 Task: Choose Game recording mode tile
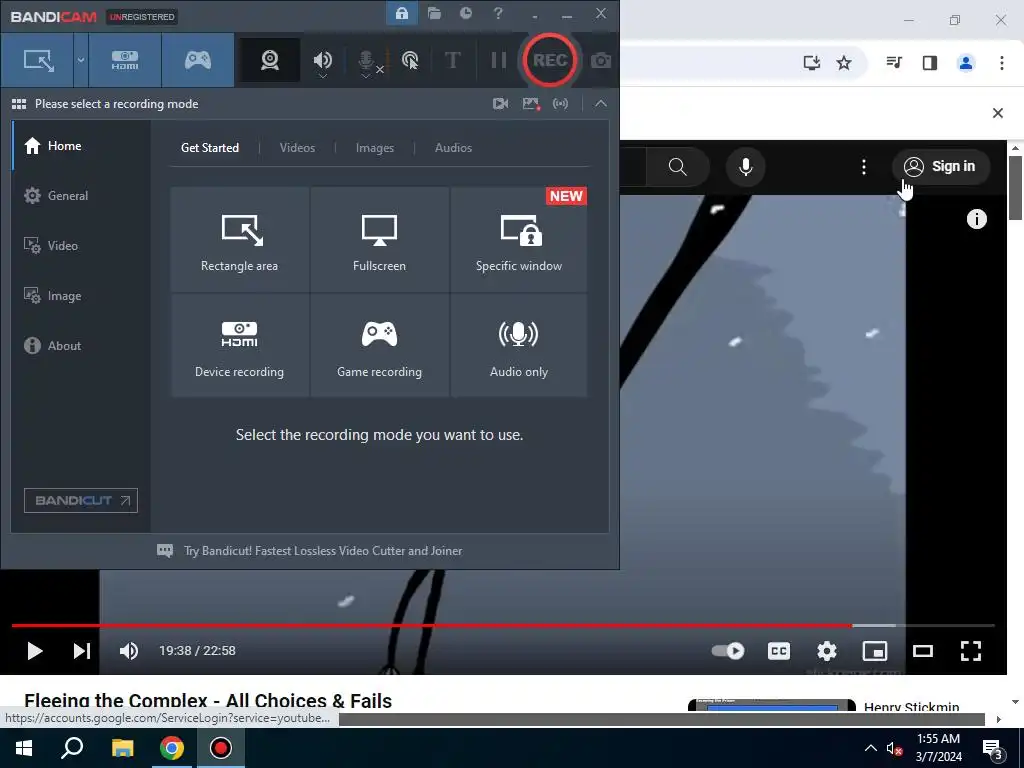coord(379,345)
